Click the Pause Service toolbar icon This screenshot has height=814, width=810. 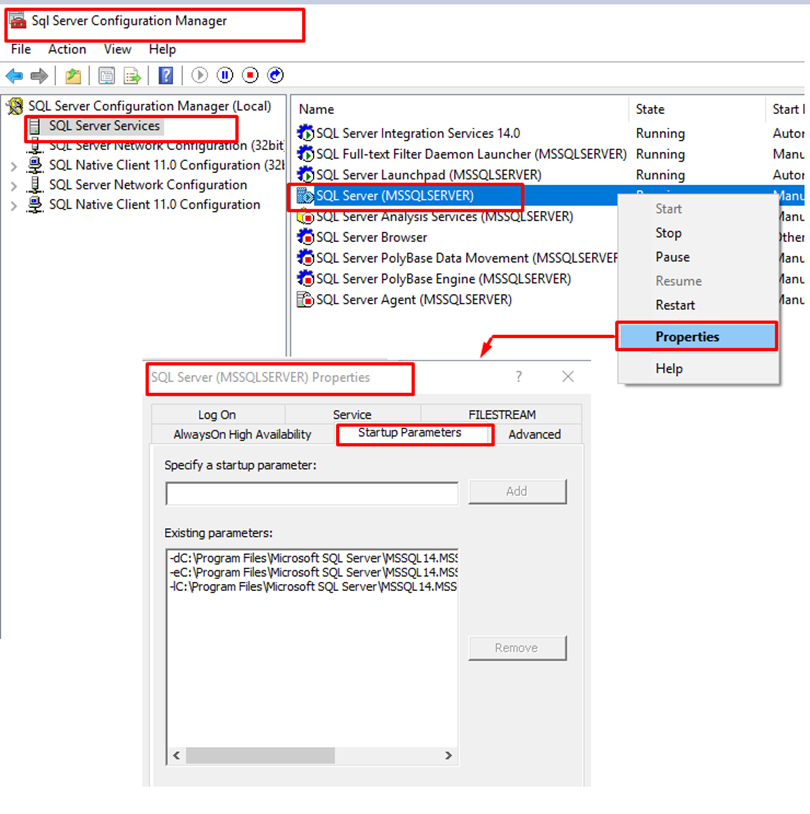coord(225,75)
